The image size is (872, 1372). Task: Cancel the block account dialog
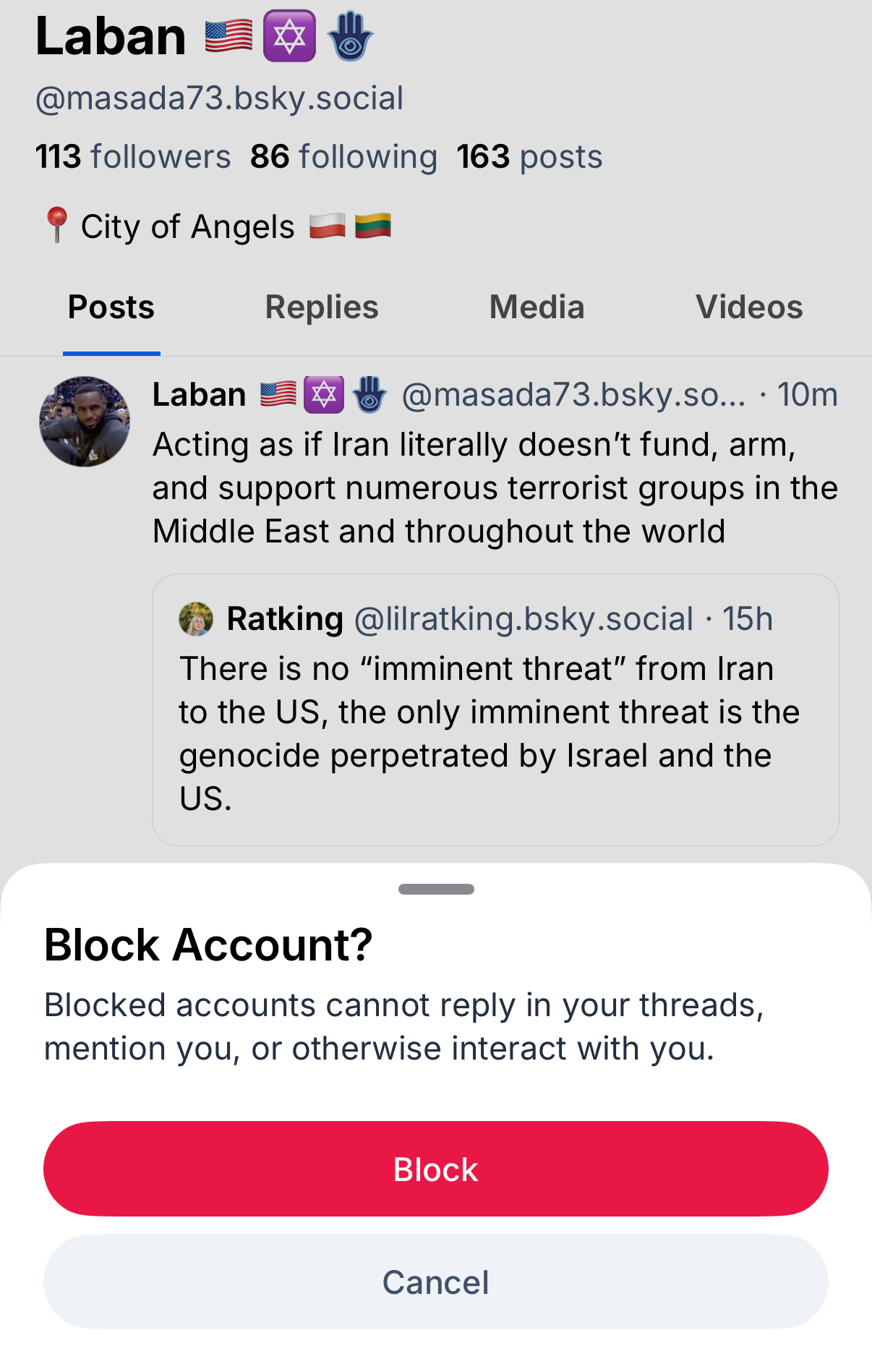(435, 1282)
